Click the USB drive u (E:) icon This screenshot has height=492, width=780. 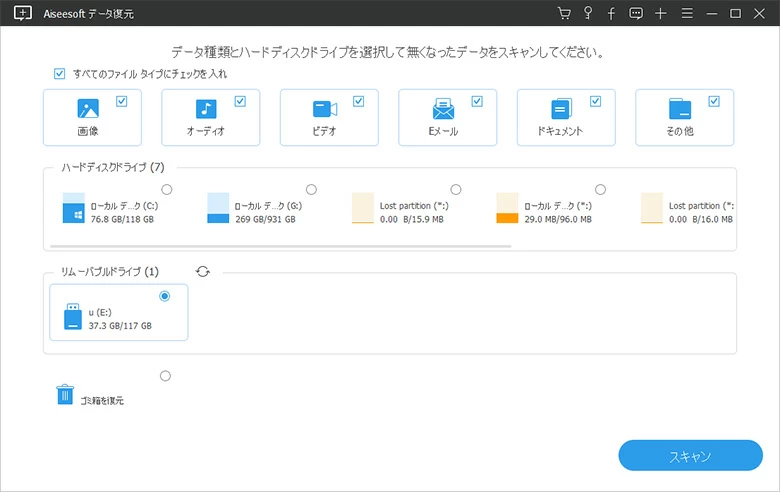click(72, 318)
